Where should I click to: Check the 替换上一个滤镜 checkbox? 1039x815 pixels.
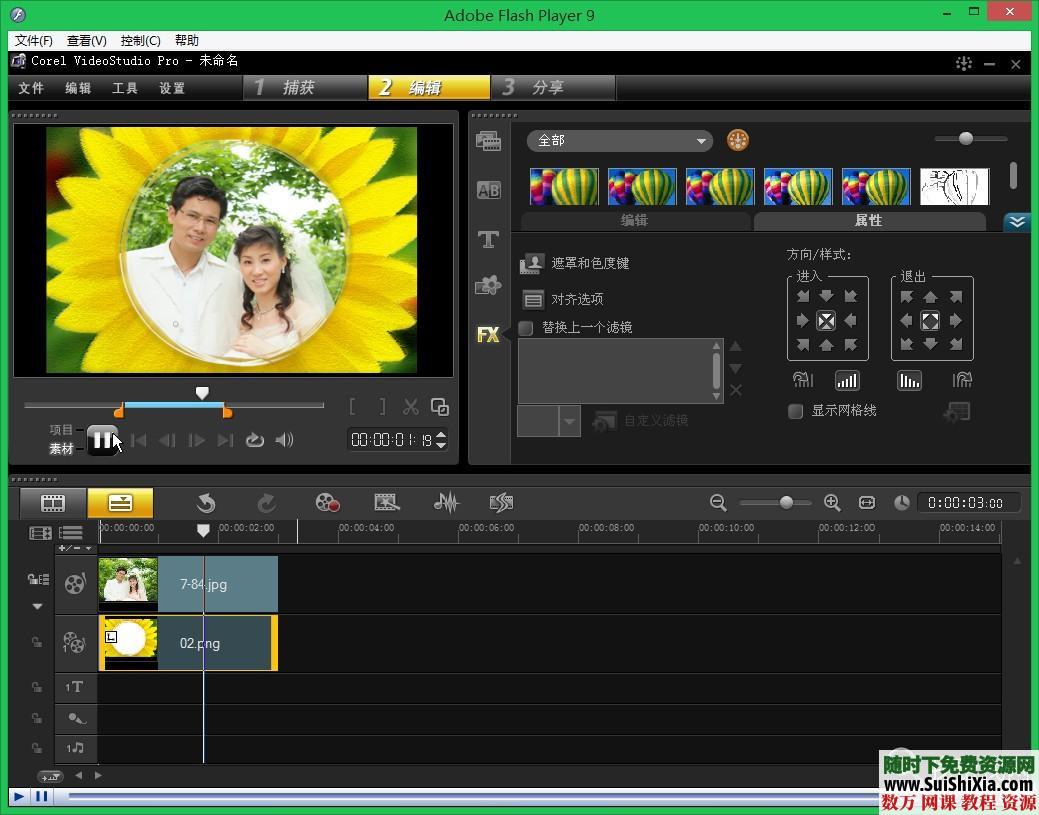[526, 328]
